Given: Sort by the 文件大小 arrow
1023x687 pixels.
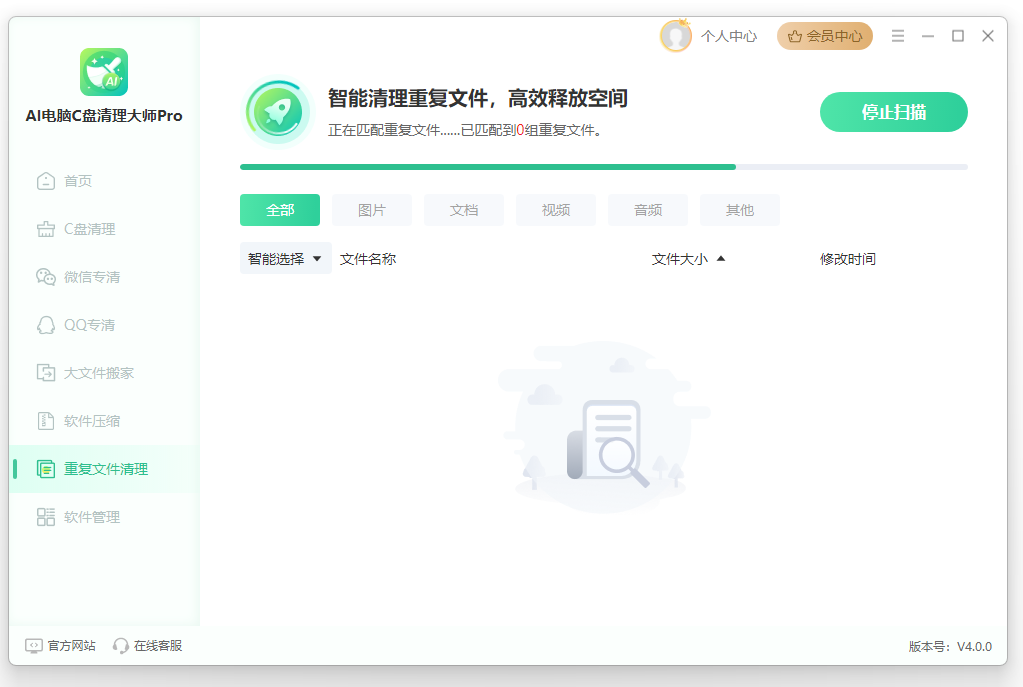Looking at the screenshot, I should tap(721, 258).
